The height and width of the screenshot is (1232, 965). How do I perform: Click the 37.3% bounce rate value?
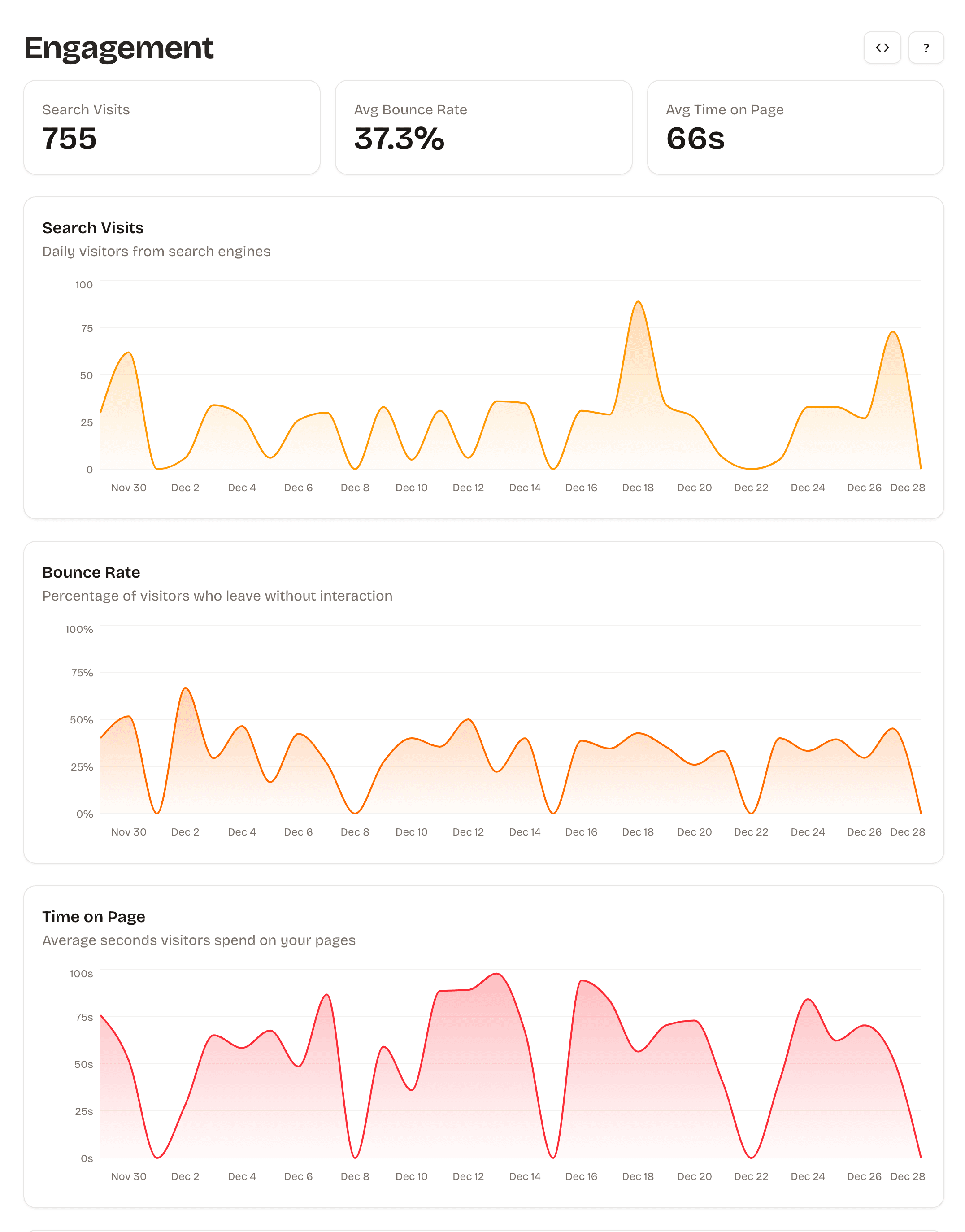click(400, 139)
